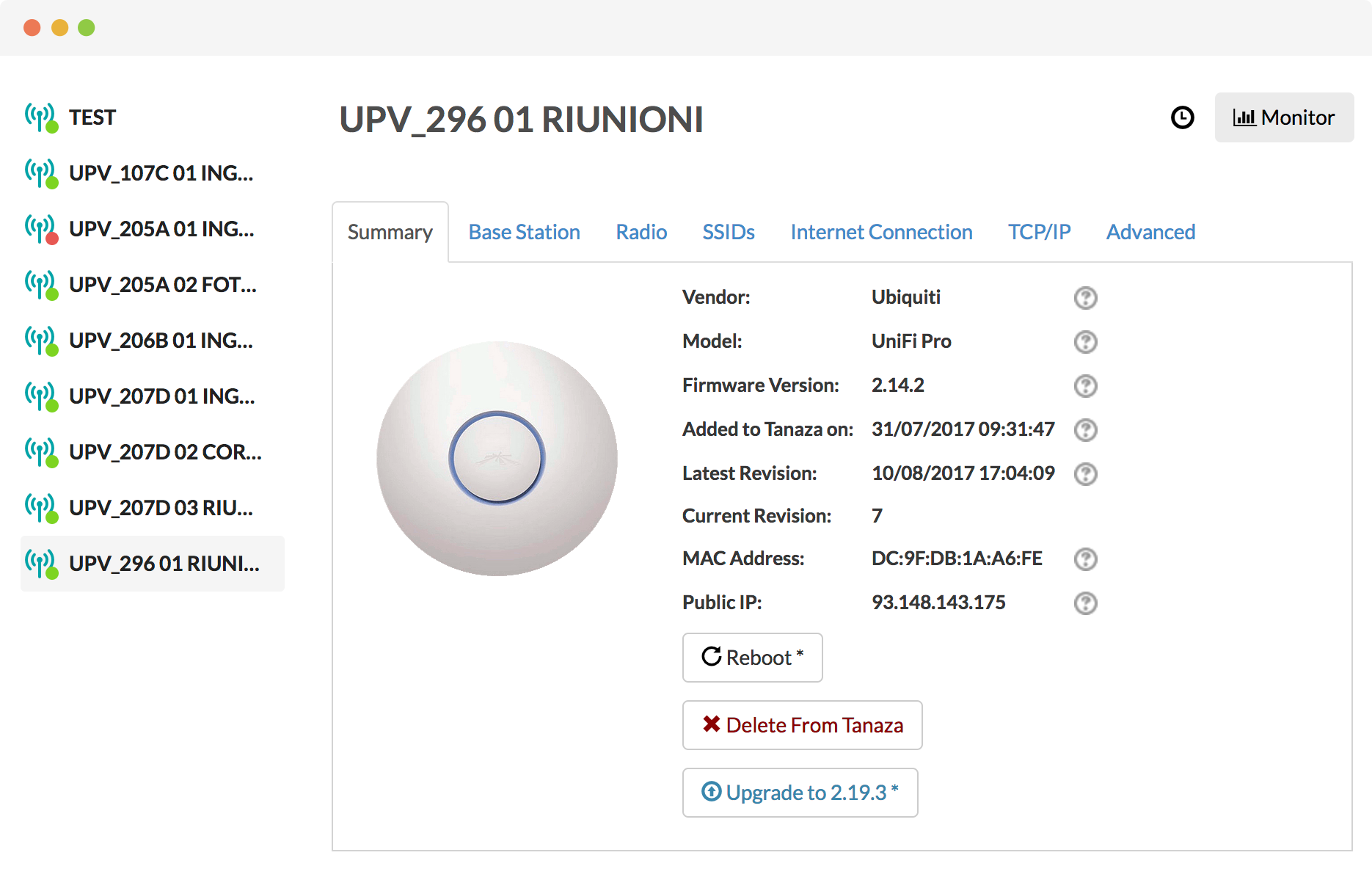The image size is (1372, 869).
Task: Open the Radio tab
Action: tap(641, 232)
